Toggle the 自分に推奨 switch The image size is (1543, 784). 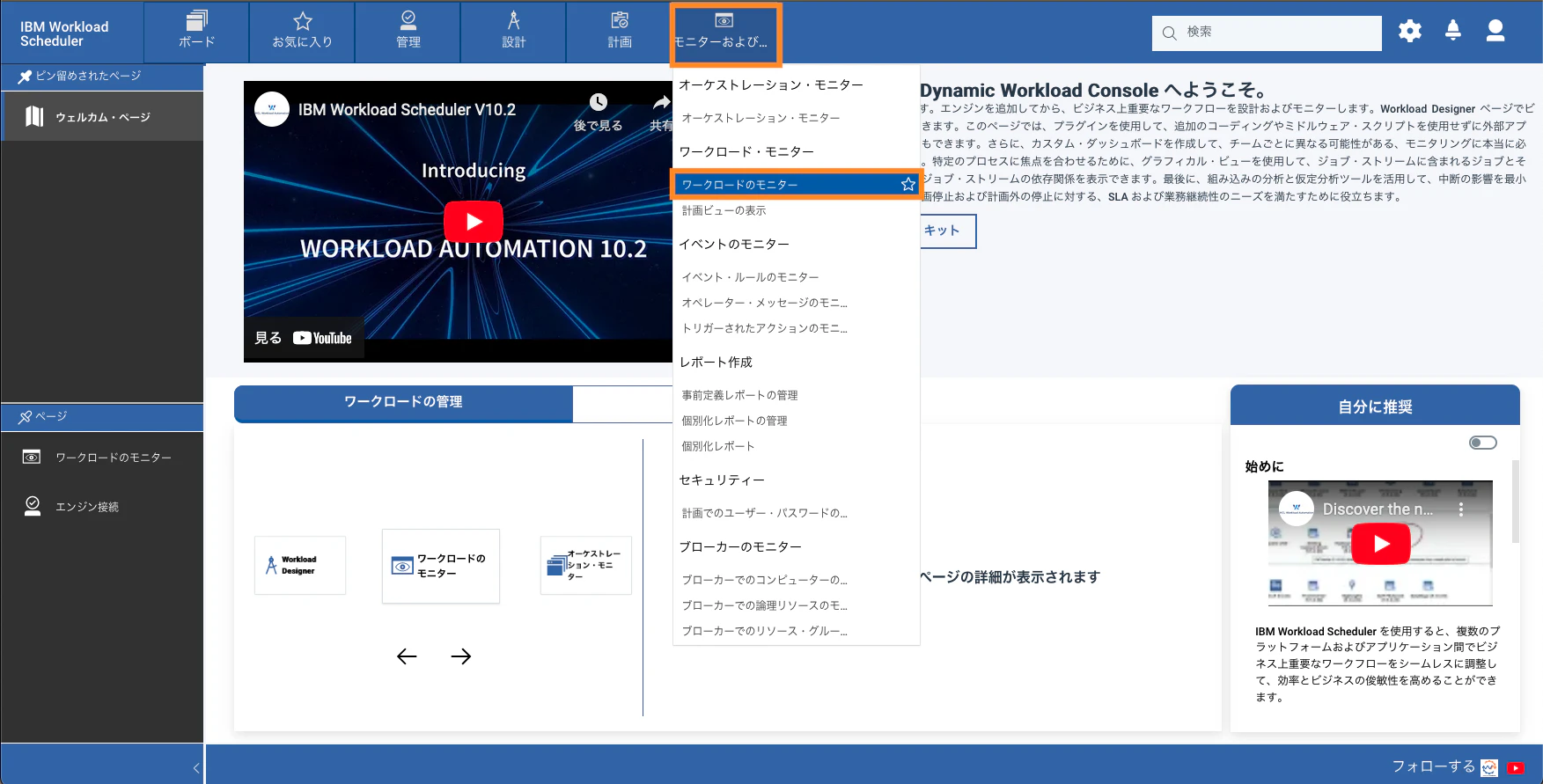(x=1483, y=443)
